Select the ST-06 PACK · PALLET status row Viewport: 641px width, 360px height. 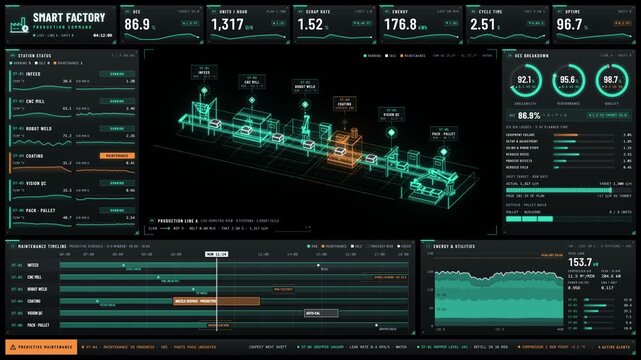72,217
